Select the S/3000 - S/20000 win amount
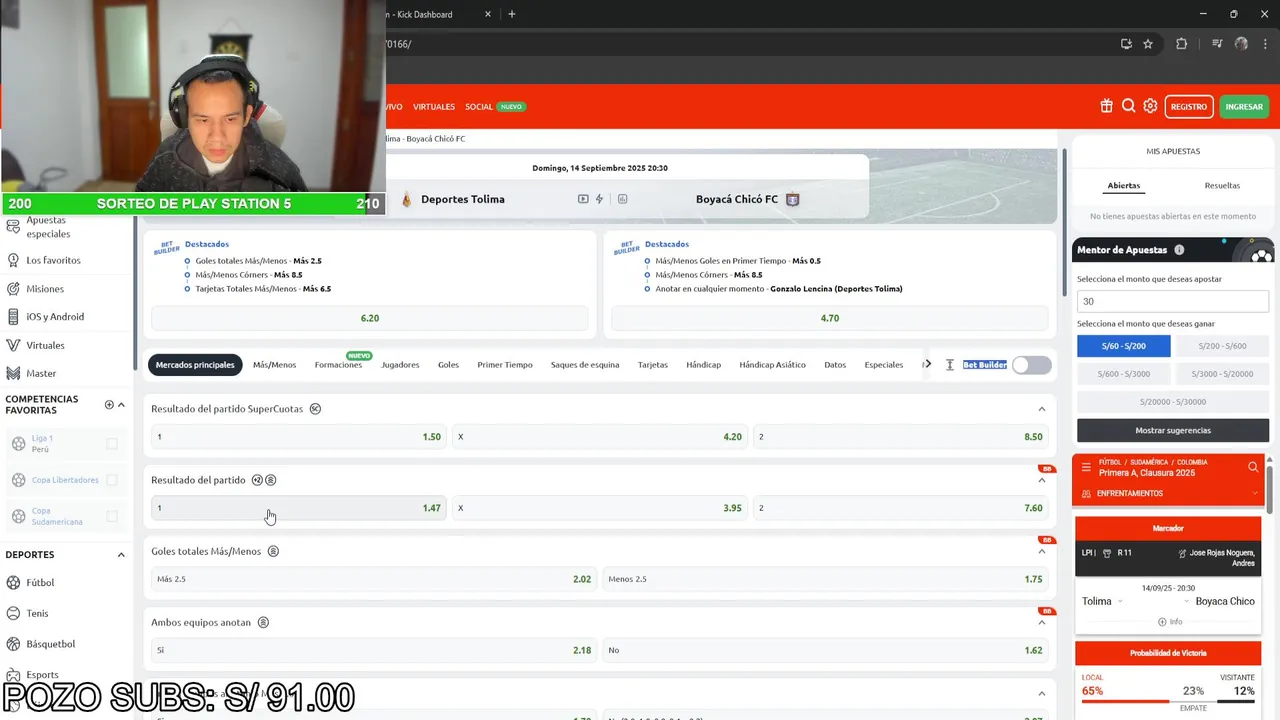The height and width of the screenshot is (720, 1280). coord(1222,374)
